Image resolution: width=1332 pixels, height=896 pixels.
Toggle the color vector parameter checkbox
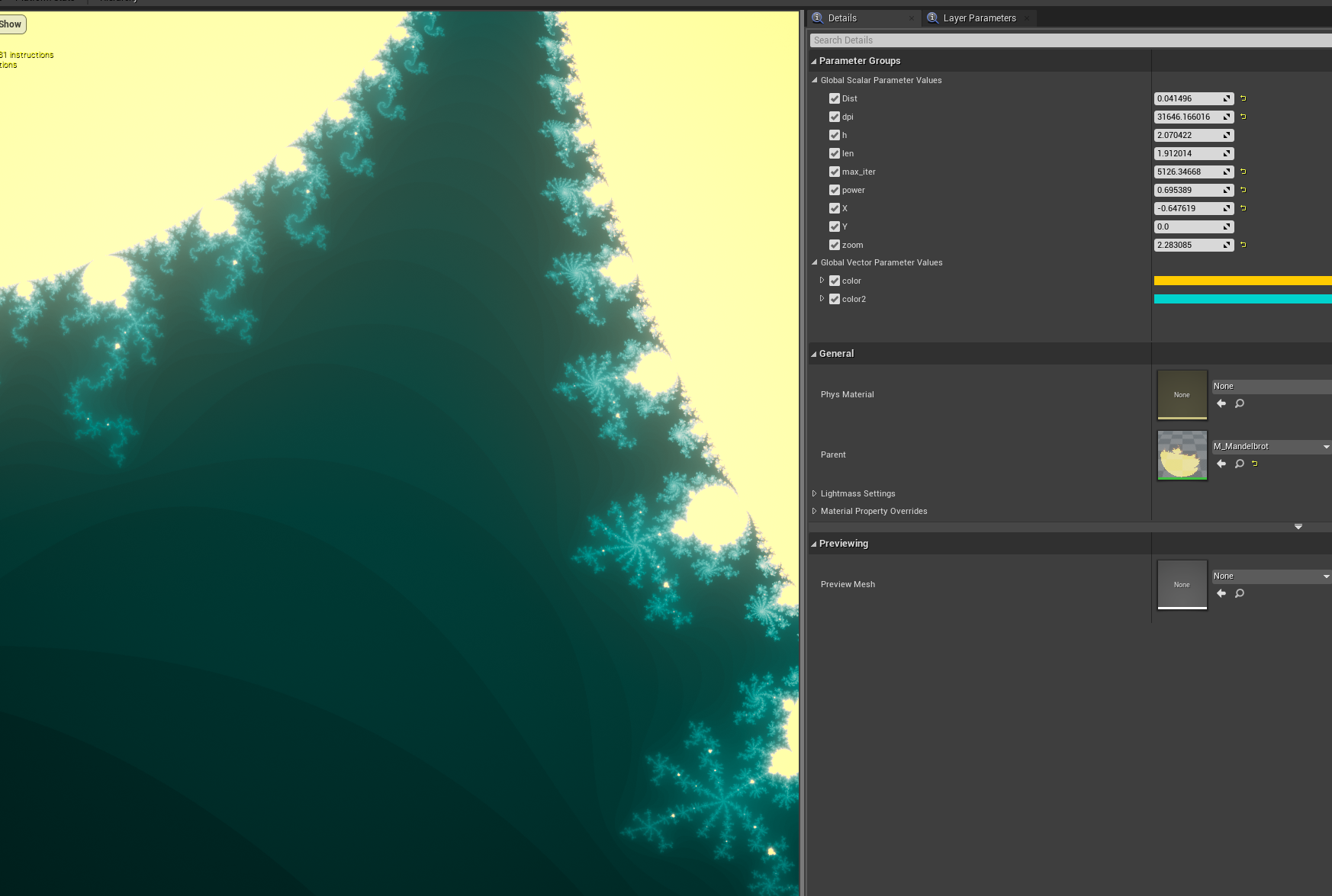[835, 281]
